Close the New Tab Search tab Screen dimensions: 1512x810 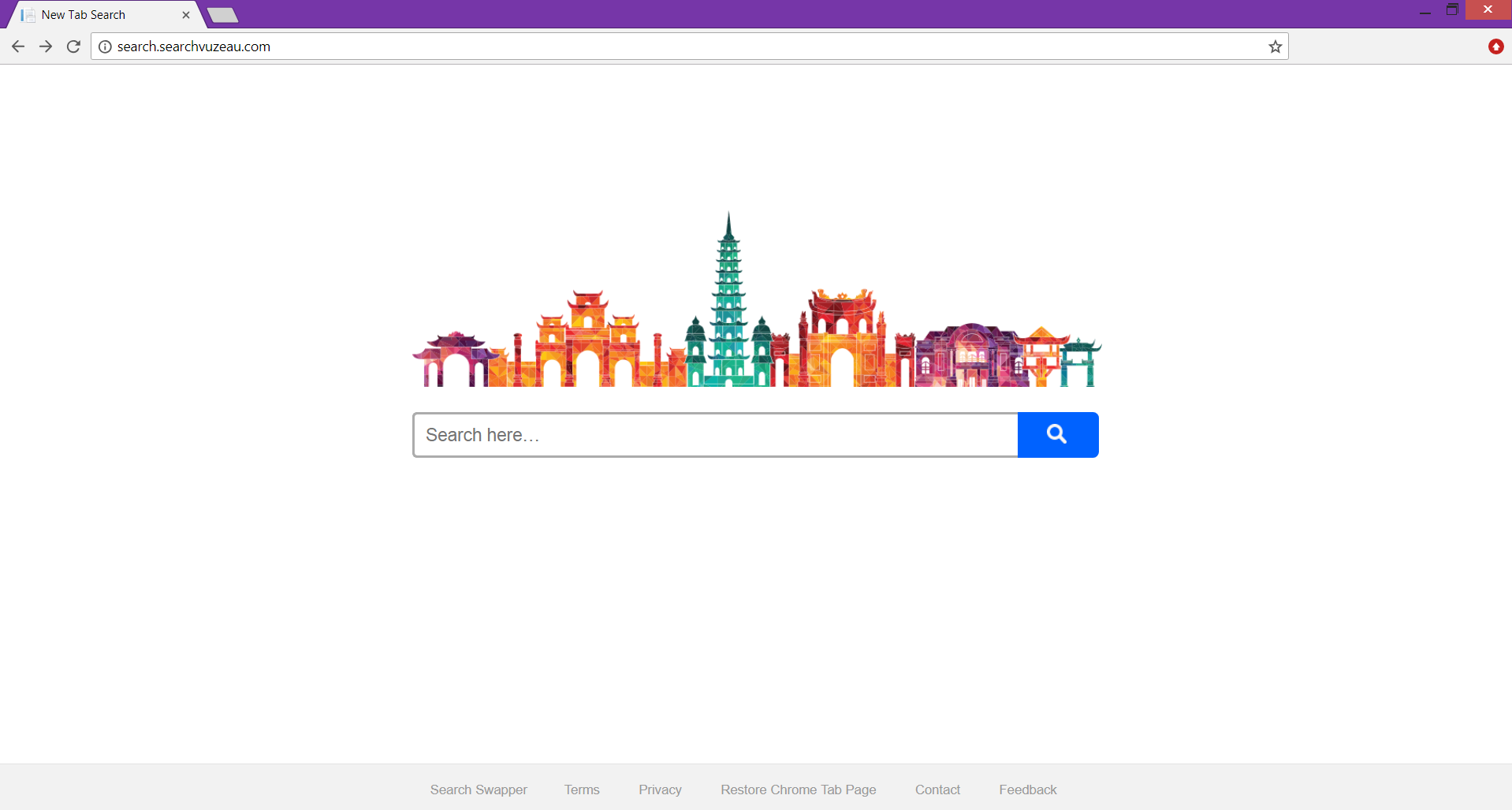coord(186,15)
